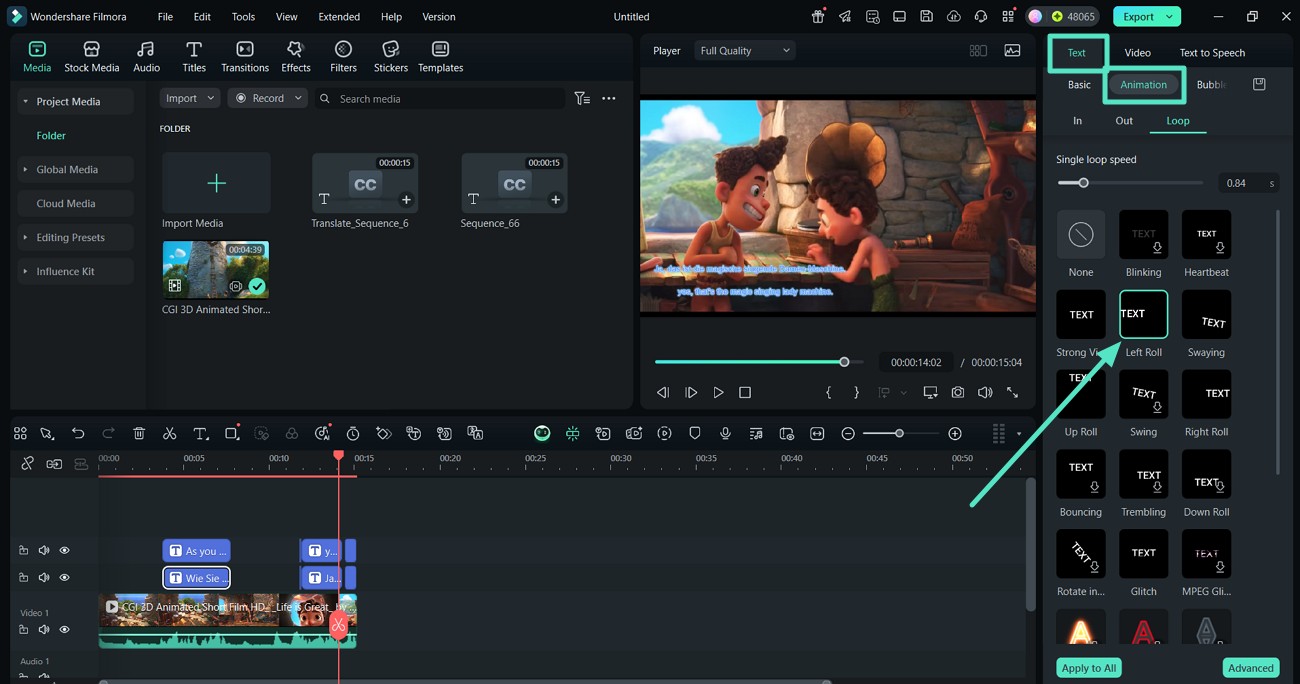Open the File menu
This screenshot has height=684, width=1300.
pos(165,16)
